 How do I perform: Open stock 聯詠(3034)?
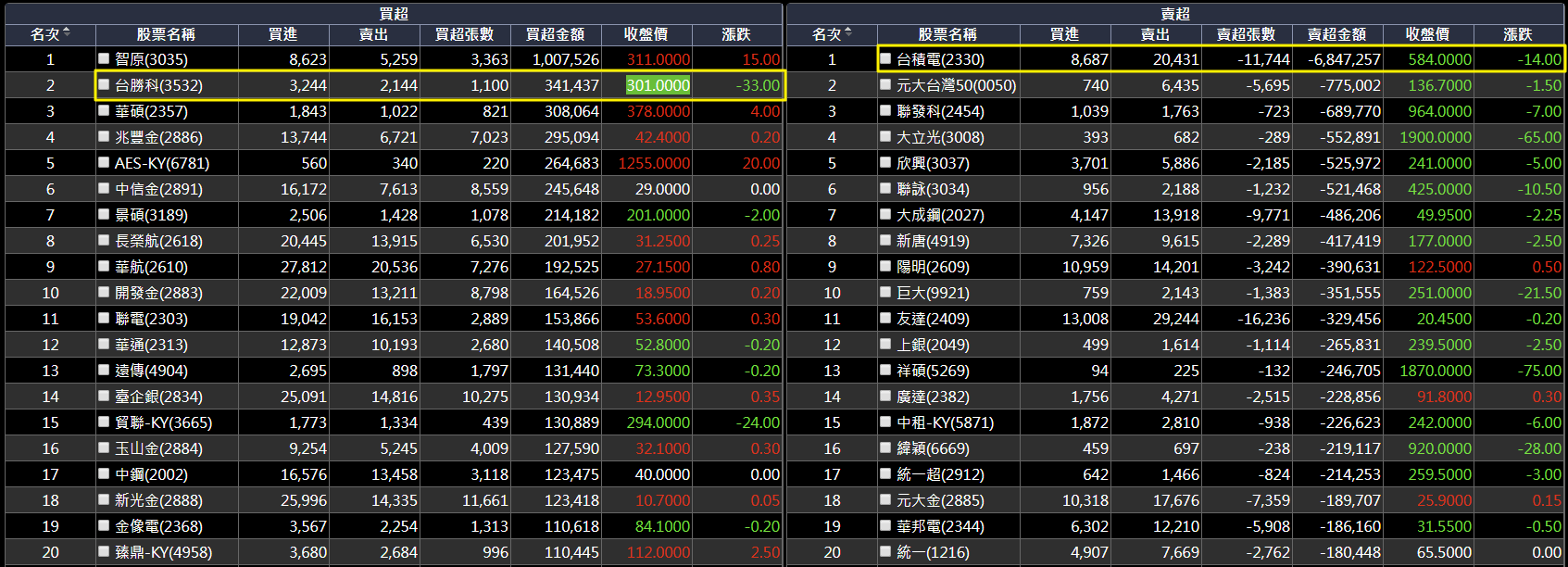(x=933, y=189)
